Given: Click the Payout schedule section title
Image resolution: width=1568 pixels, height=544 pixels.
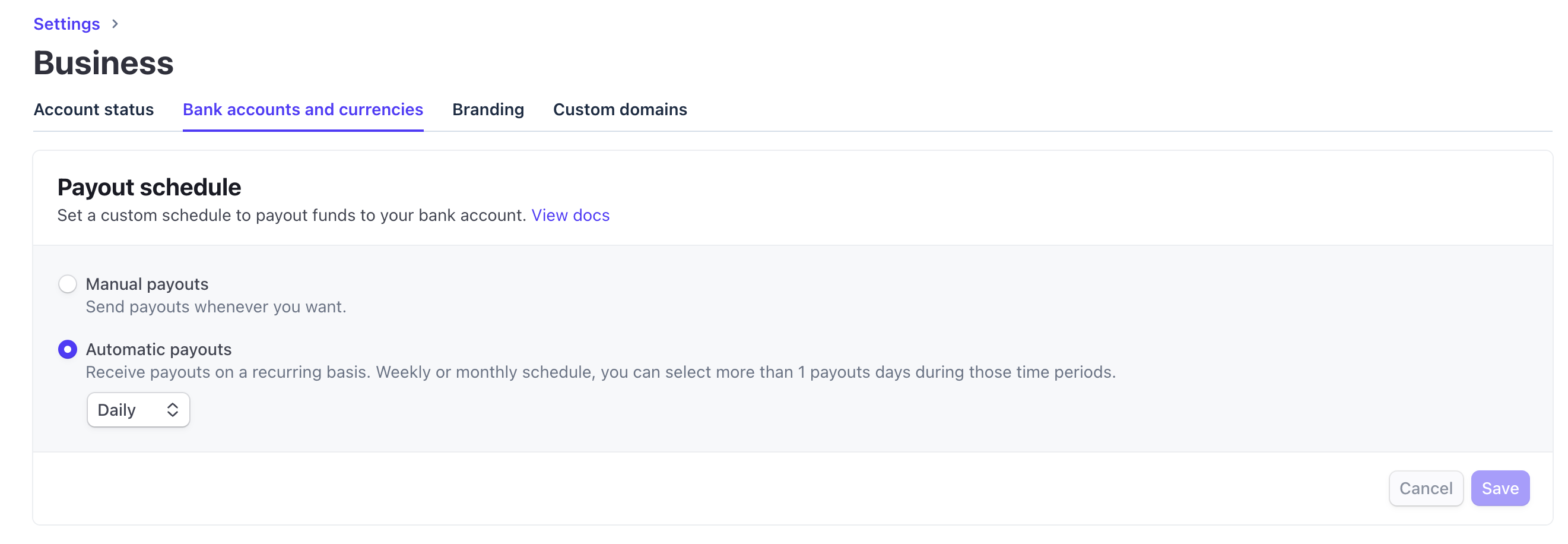Looking at the screenshot, I should [149, 187].
